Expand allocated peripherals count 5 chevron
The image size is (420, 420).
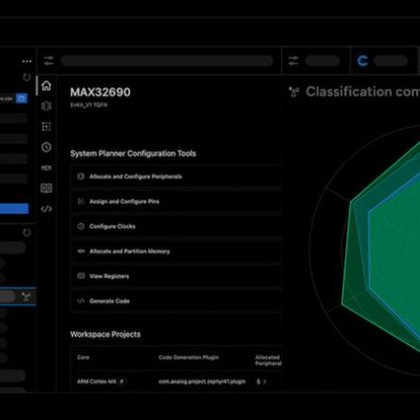pyautogui.click(x=265, y=382)
